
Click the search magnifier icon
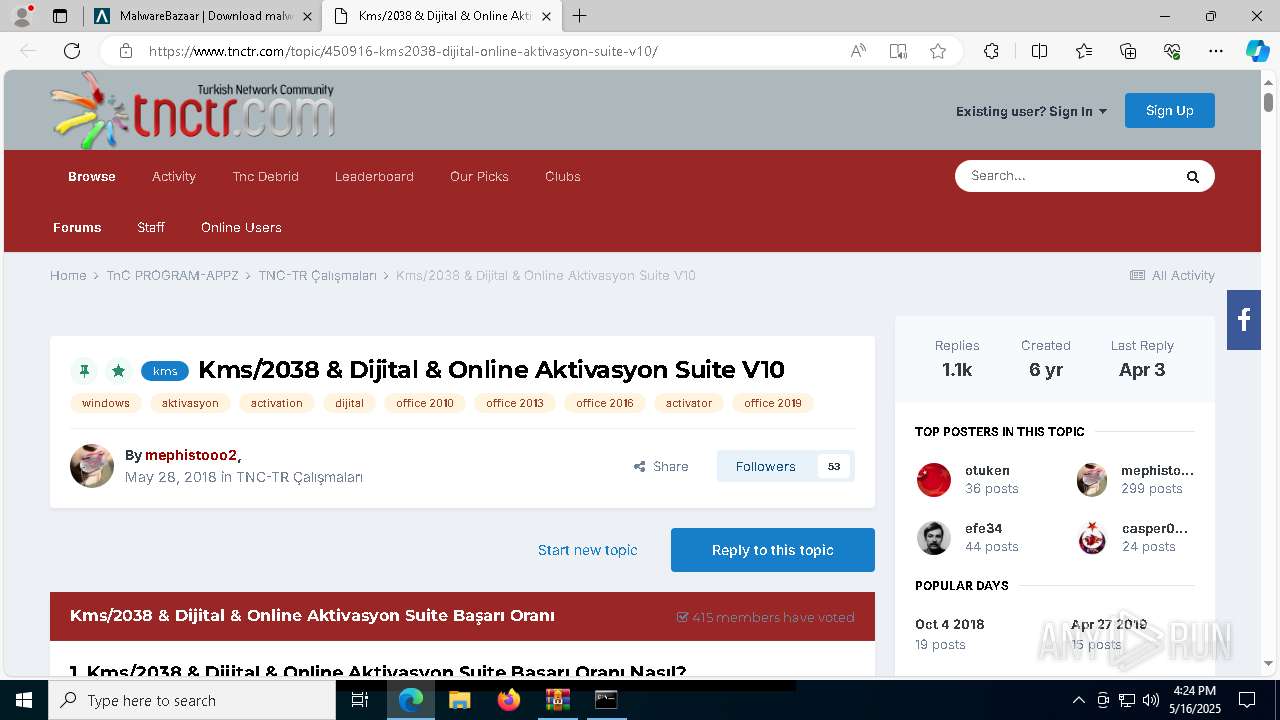pos(1192,177)
